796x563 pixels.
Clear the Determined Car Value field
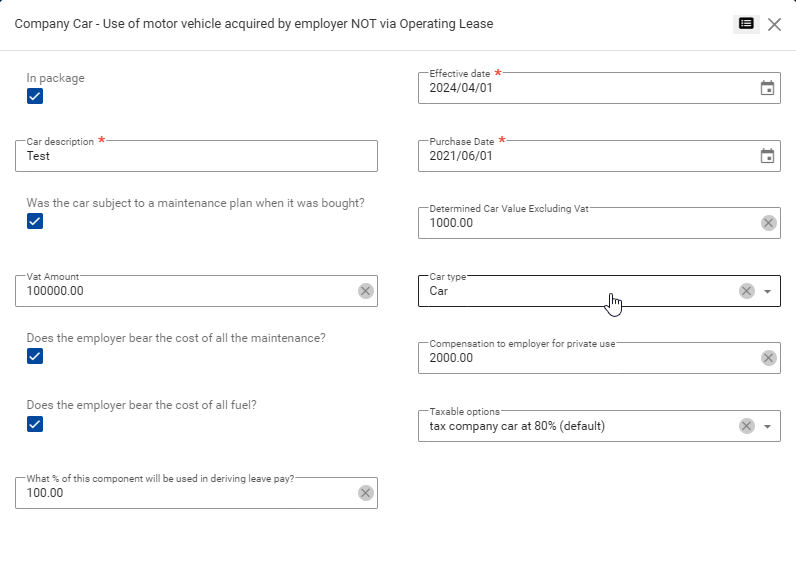768,223
